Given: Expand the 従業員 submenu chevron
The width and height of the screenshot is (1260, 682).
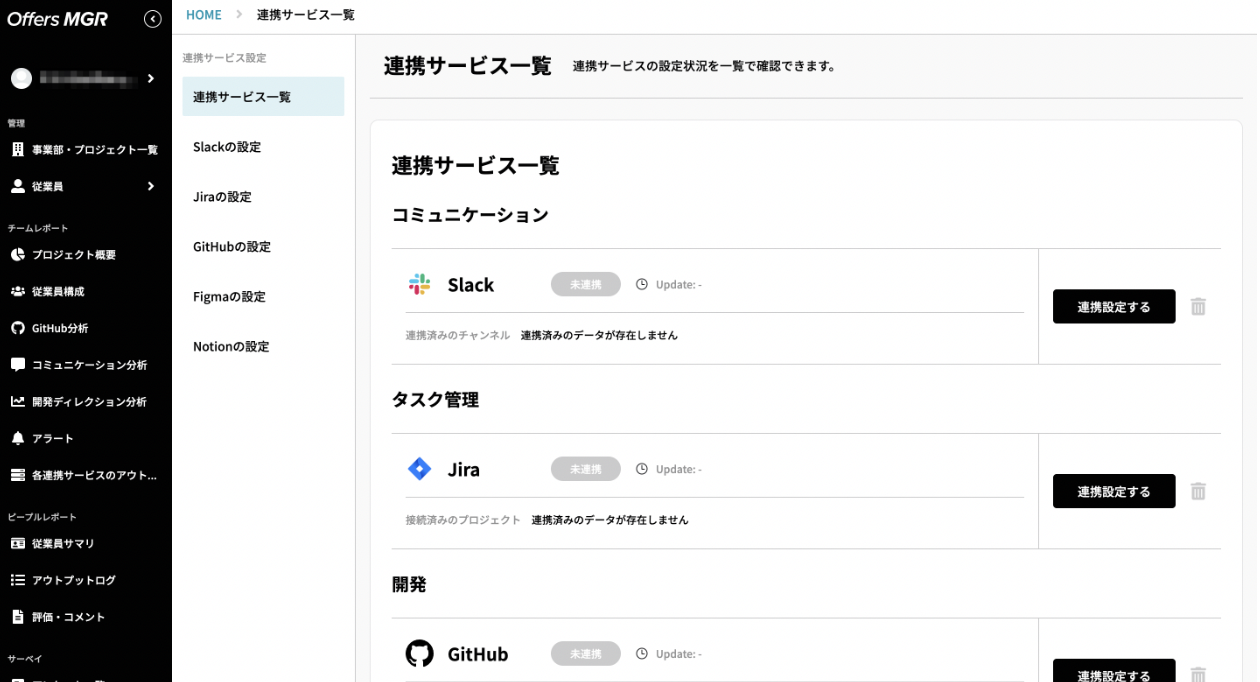Looking at the screenshot, I should coord(150,186).
